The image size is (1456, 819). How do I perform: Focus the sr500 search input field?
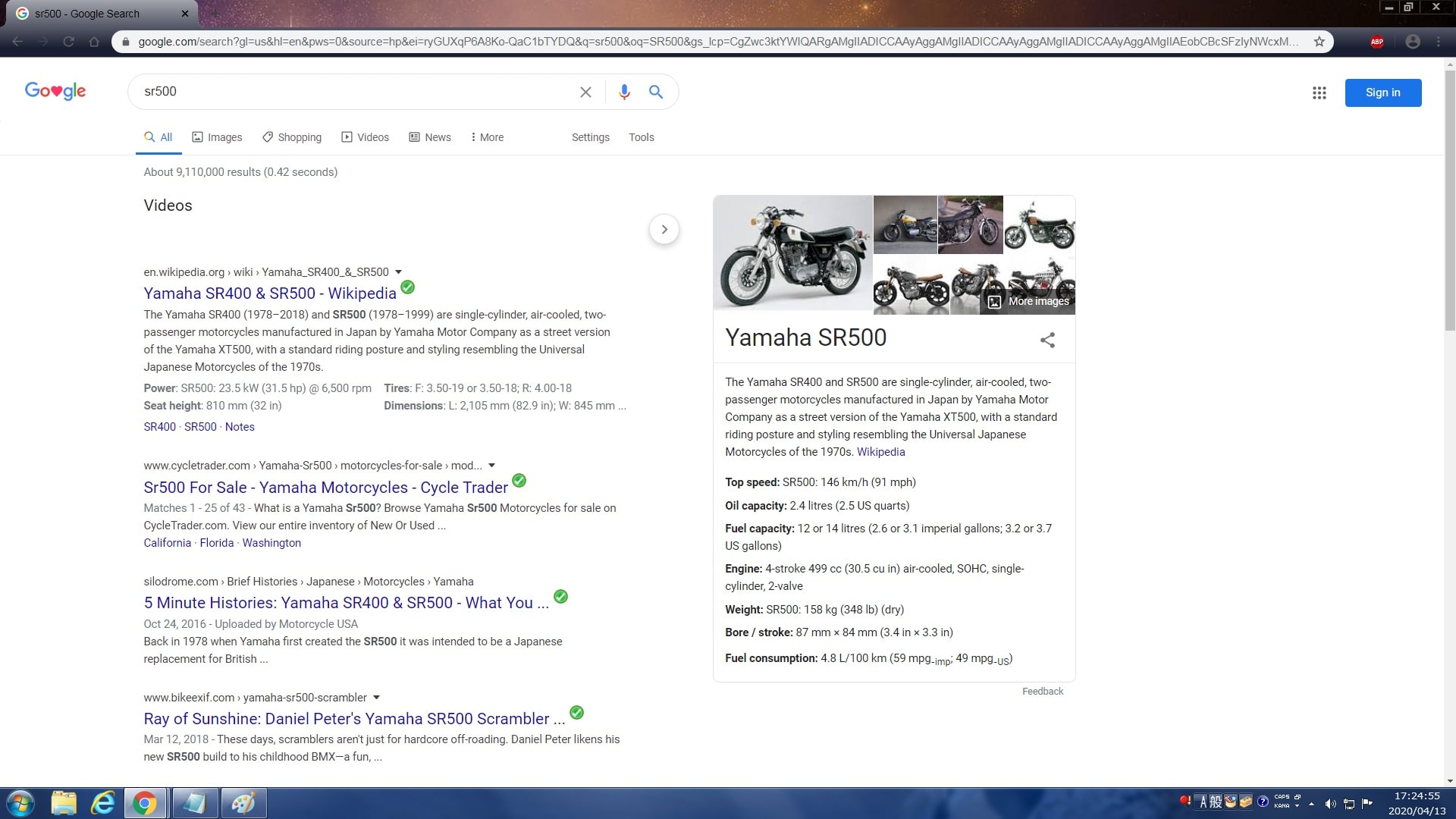[356, 92]
